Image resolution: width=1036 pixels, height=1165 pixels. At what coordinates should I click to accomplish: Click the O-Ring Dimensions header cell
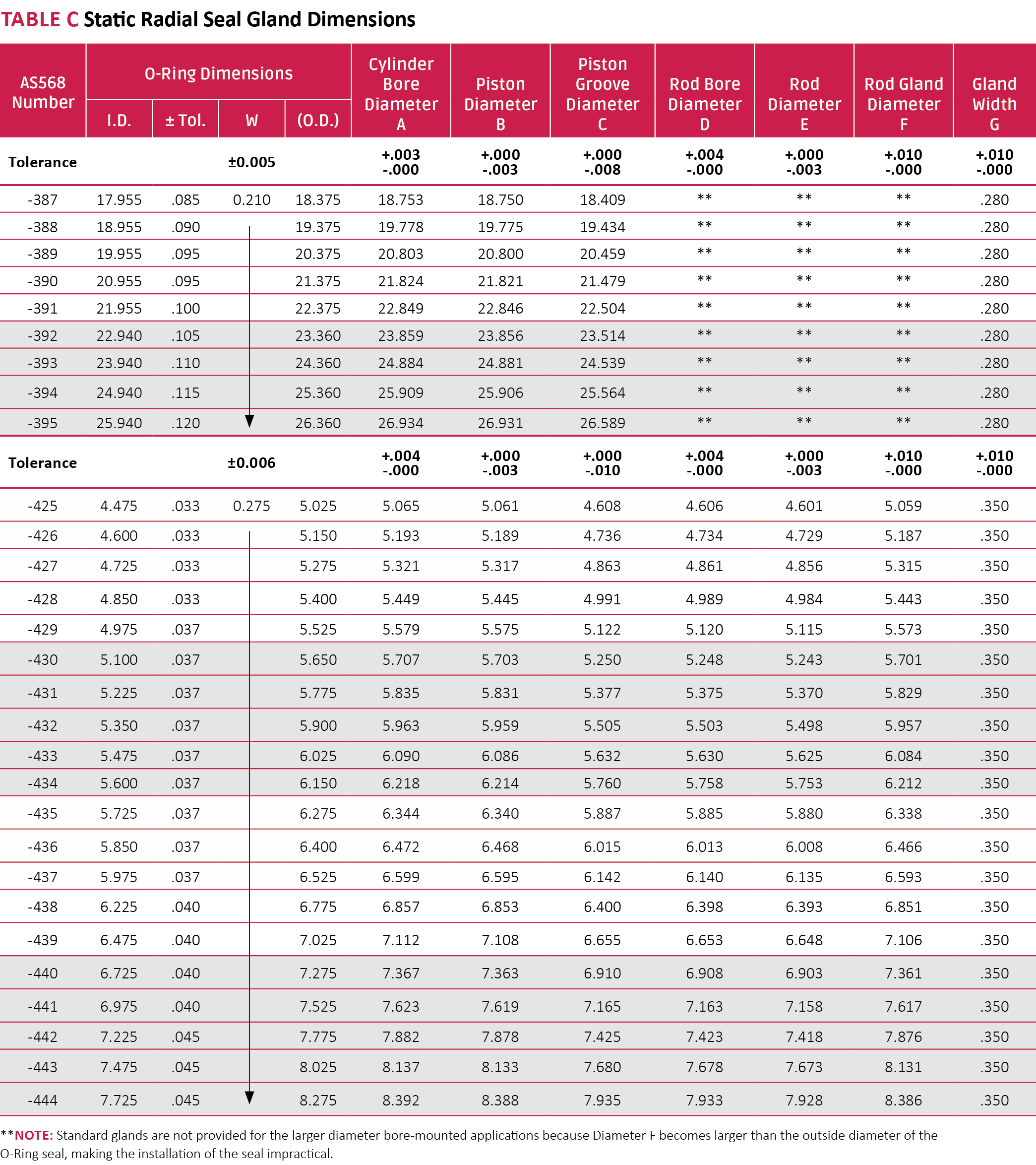pyautogui.click(x=218, y=73)
